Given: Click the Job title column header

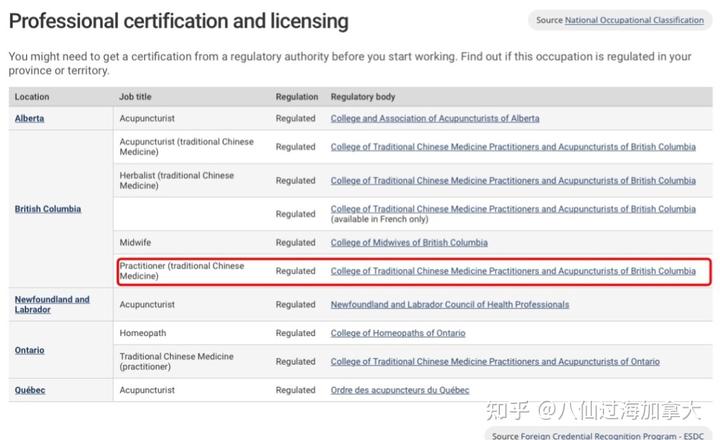Looking at the screenshot, I should [x=135, y=97].
